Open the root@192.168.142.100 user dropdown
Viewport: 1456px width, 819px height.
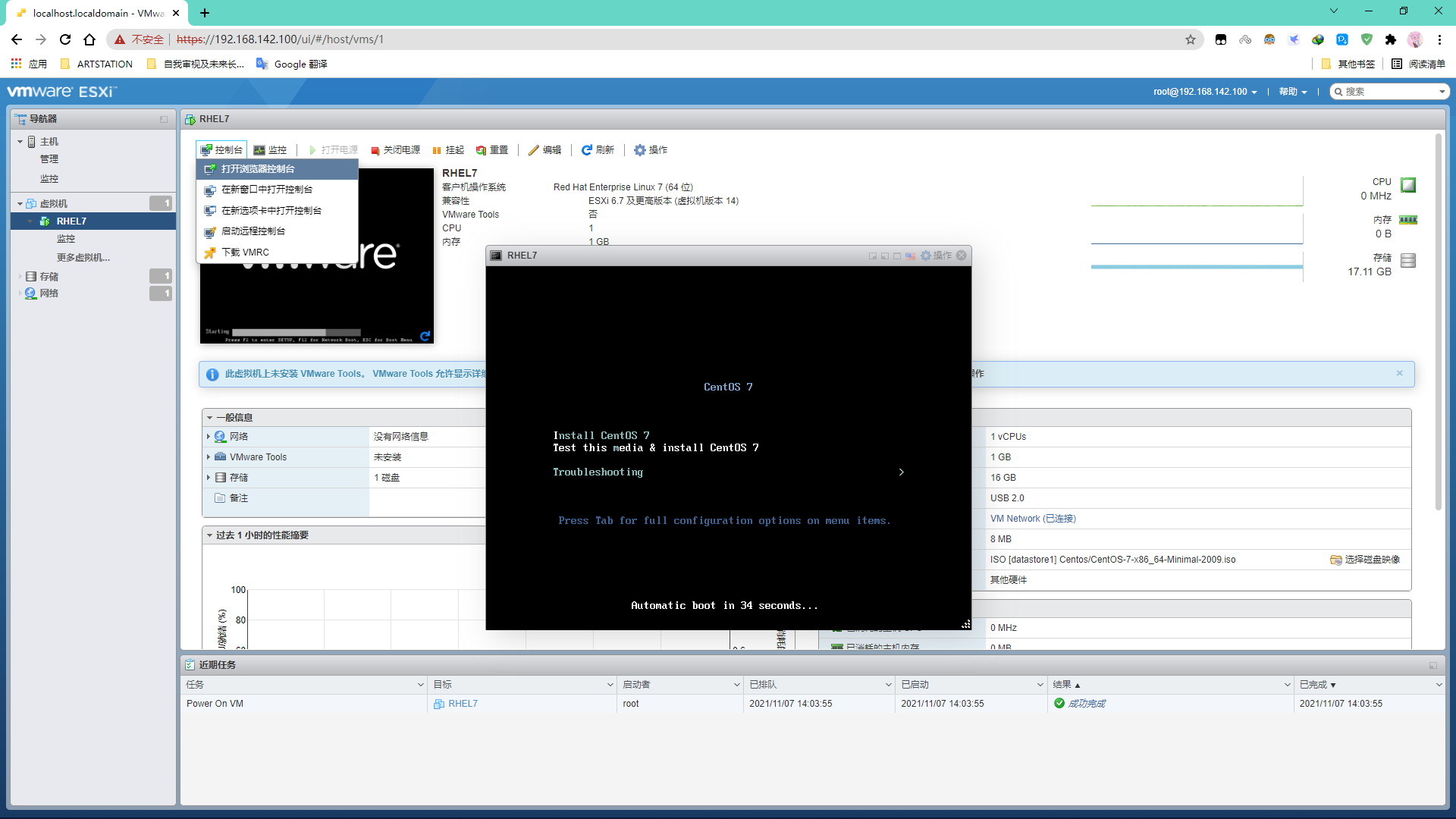(1205, 92)
